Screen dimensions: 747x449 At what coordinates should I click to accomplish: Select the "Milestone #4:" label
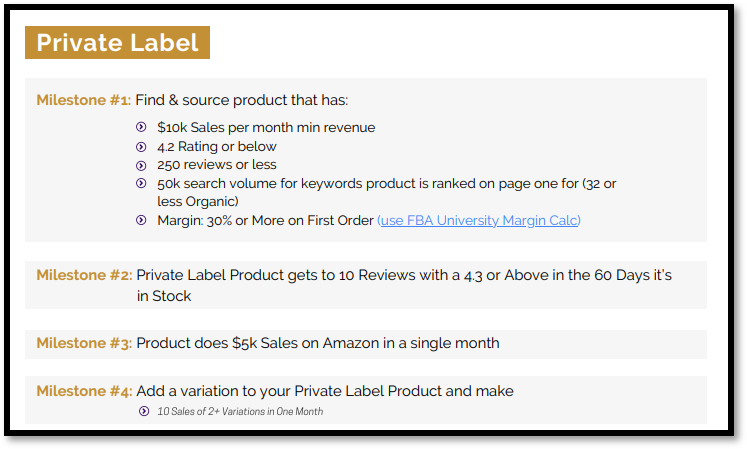[83, 391]
